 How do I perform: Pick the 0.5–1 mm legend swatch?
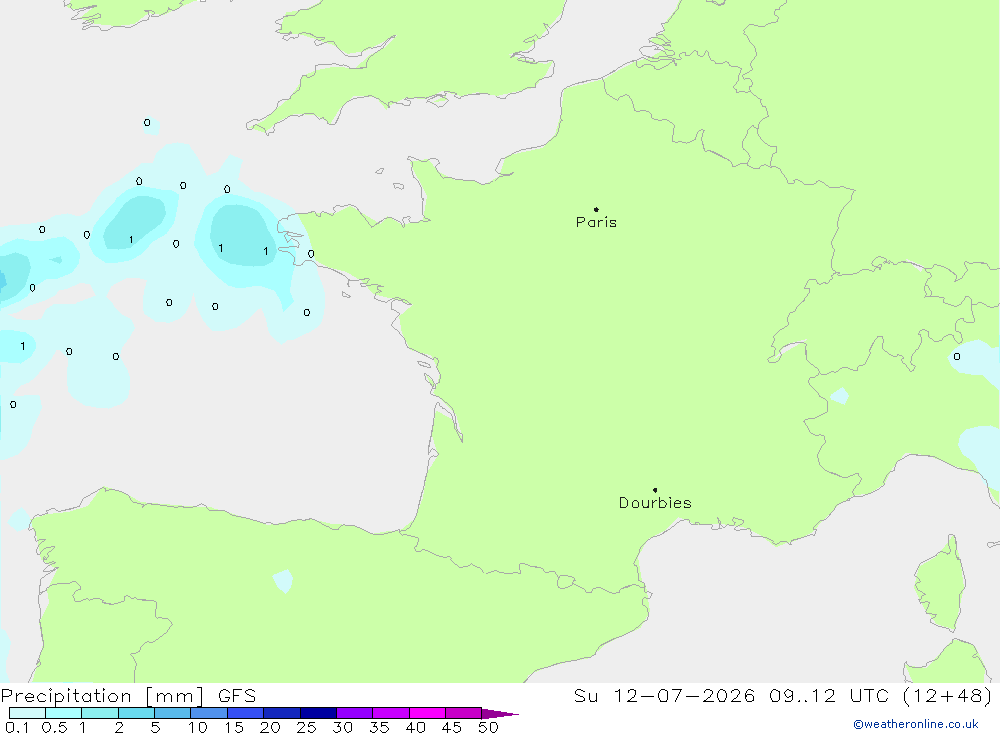click(x=63, y=713)
